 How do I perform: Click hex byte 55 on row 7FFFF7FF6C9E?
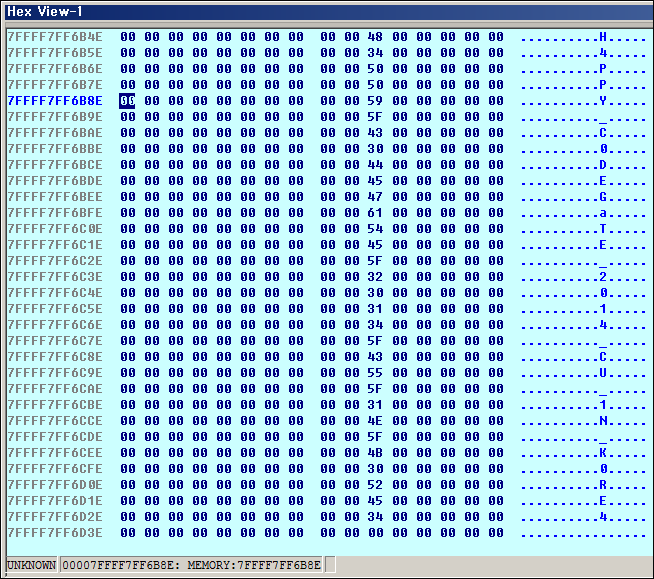[375, 373]
